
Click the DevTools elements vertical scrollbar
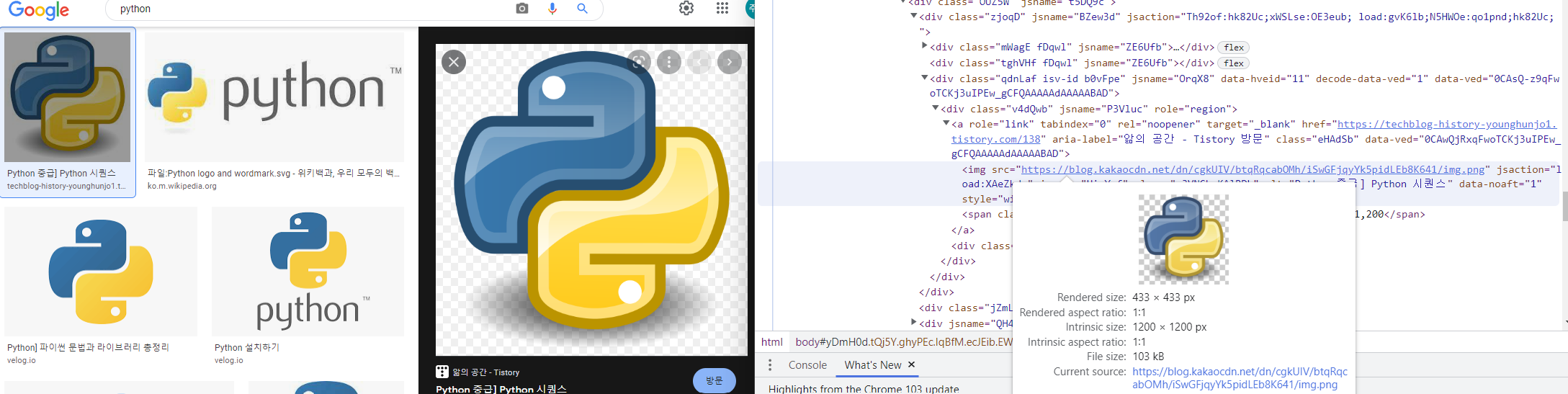coord(1564,205)
